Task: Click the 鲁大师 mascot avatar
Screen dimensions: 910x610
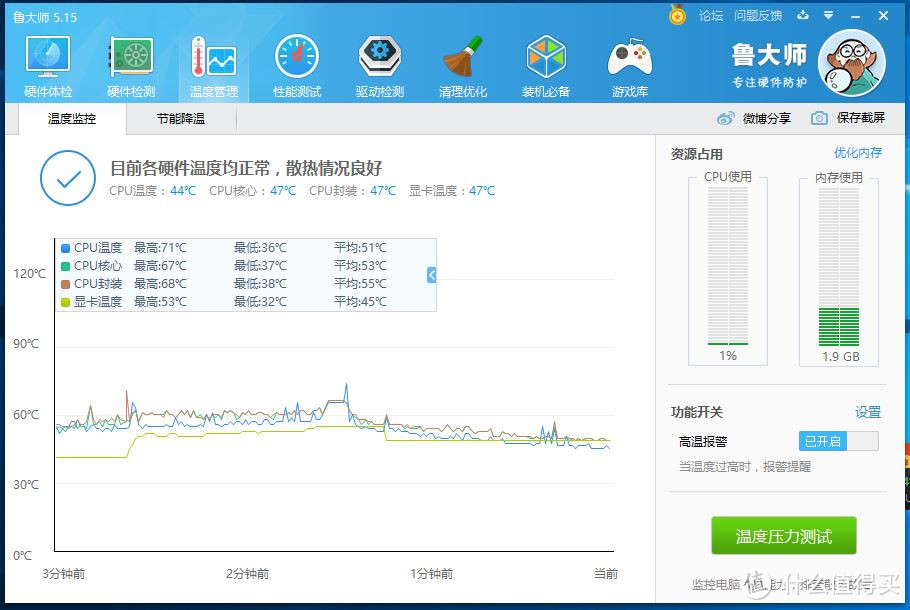Action: click(x=852, y=63)
